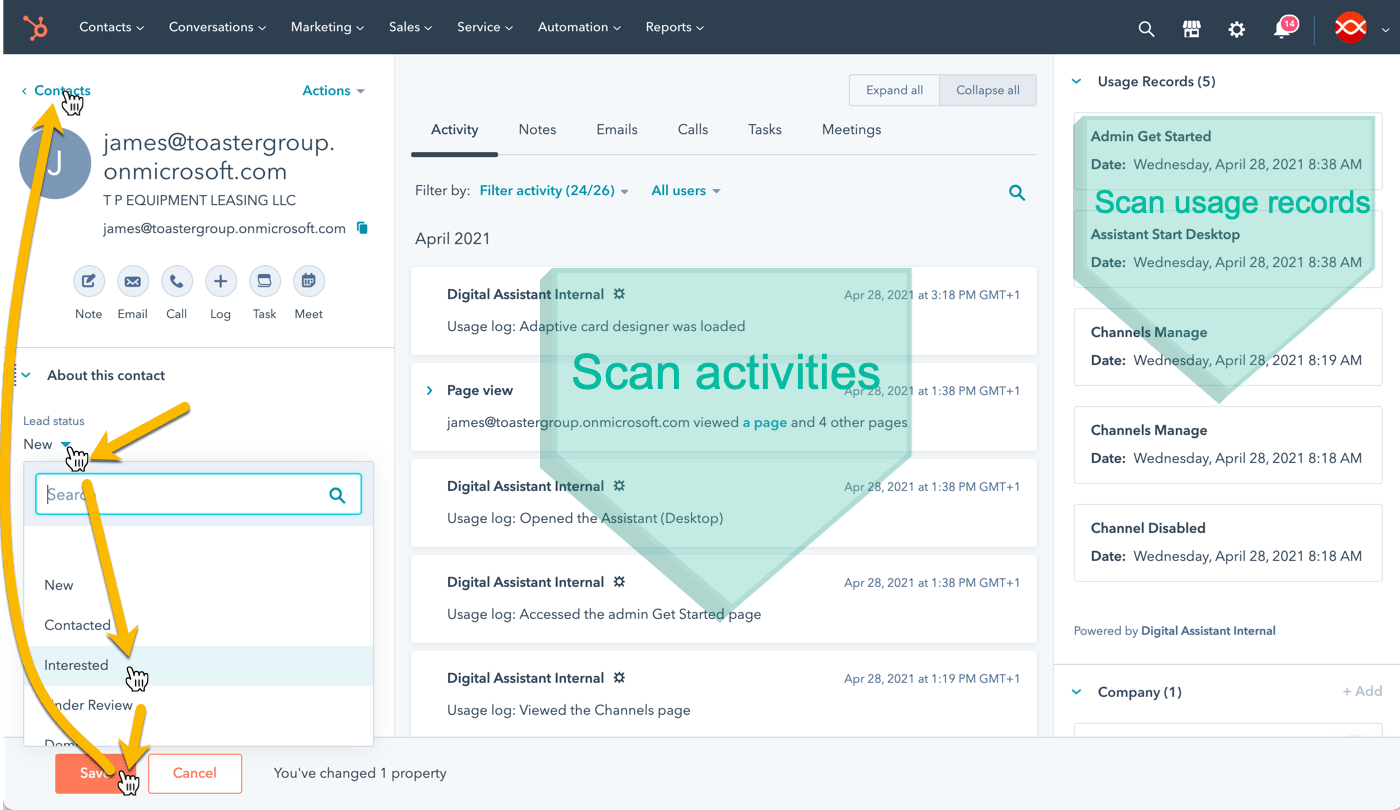Open the Lead status New dropdown

[47, 444]
